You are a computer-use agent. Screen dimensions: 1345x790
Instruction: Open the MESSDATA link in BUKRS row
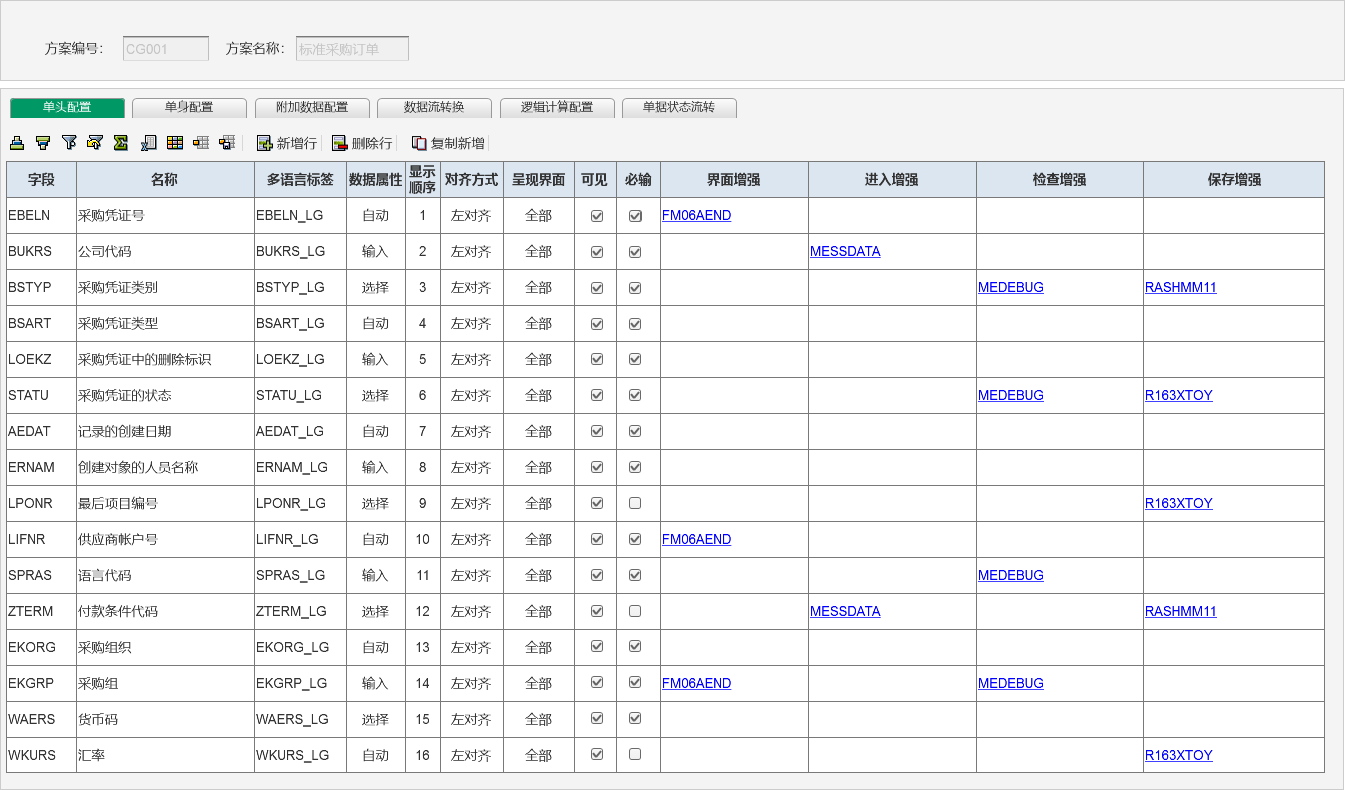pyautogui.click(x=845, y=251)
